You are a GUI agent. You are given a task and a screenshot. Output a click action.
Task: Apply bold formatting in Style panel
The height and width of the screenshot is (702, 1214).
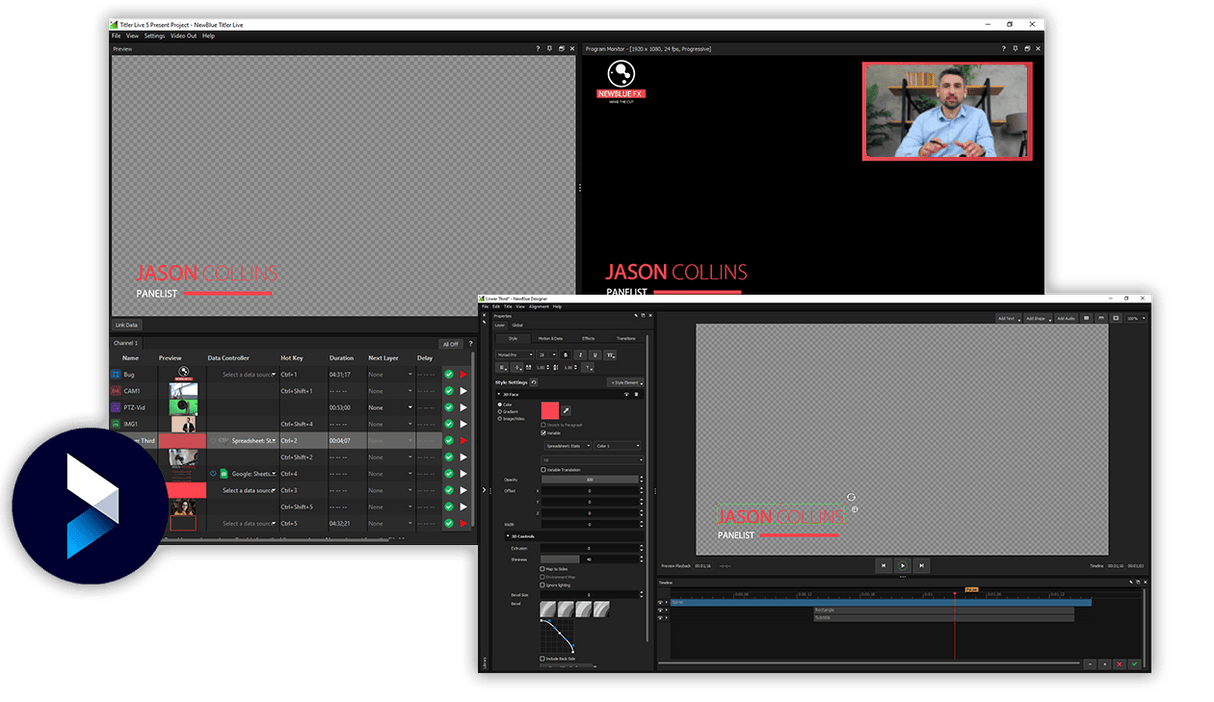[565, 355]
